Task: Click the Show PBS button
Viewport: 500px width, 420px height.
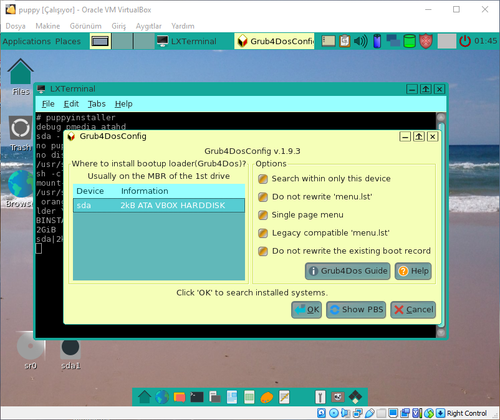Action: click(356, 310)
